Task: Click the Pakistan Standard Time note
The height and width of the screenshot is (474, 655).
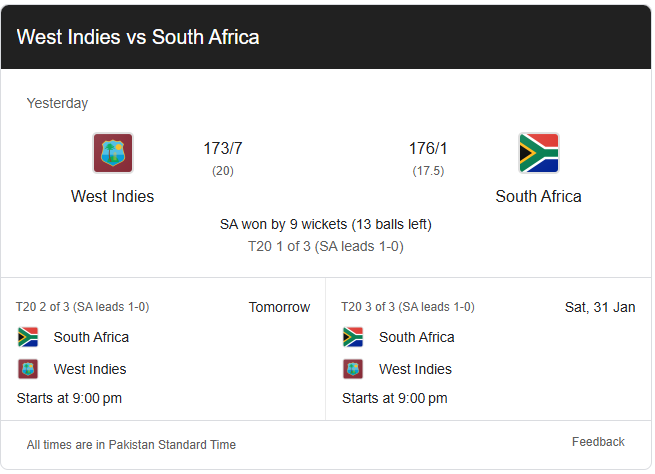Action: [132, 444]
